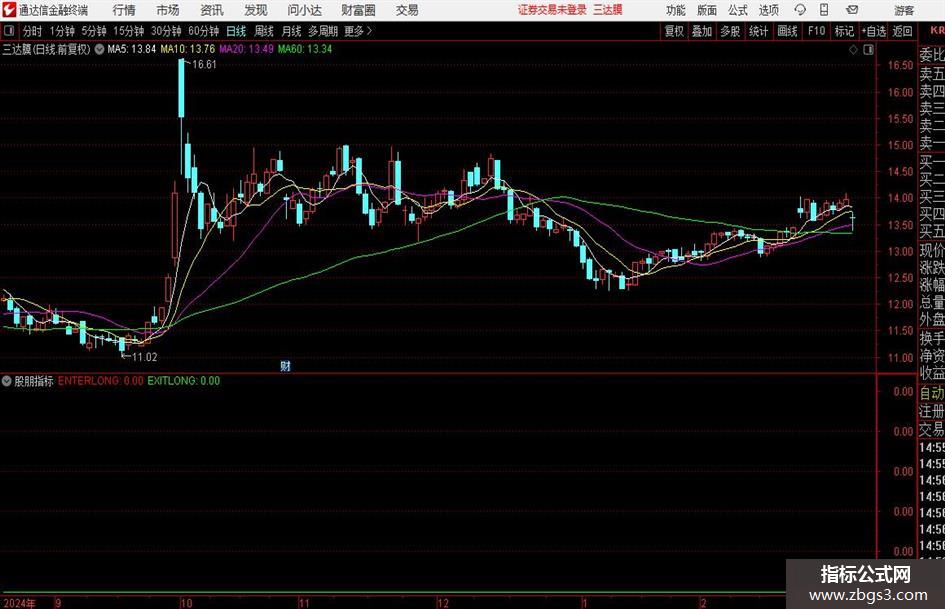
Task: Click the MA5: 13.84 label
Action: point(131,49)
